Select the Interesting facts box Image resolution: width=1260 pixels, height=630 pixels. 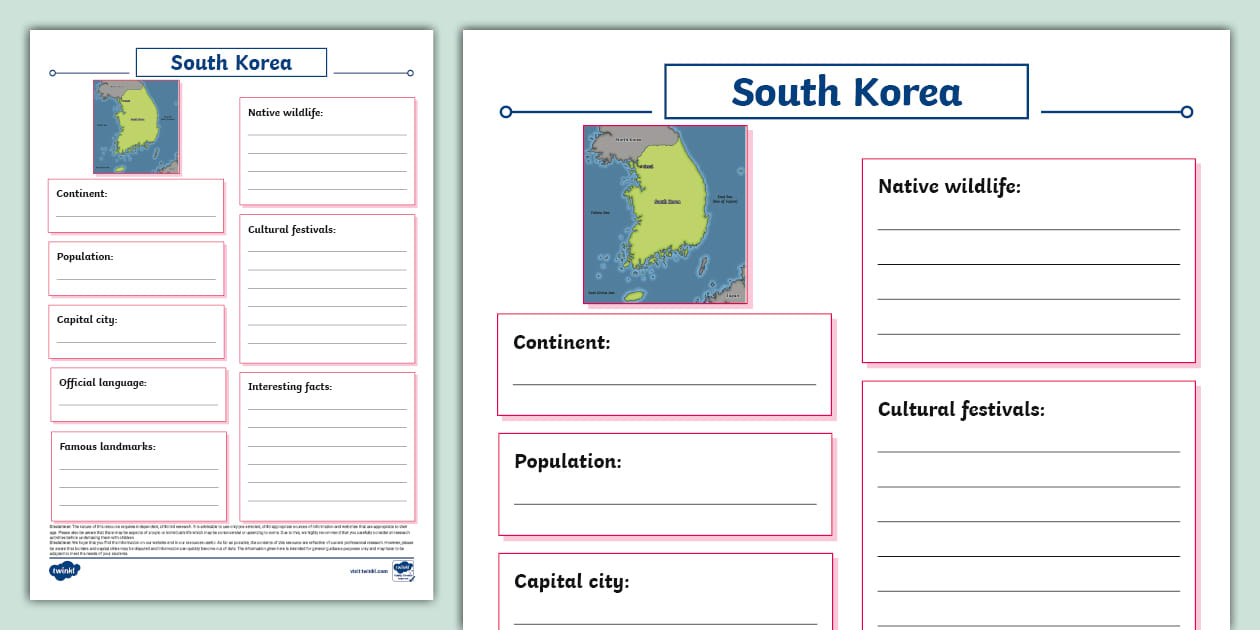(x=327, y=447)
